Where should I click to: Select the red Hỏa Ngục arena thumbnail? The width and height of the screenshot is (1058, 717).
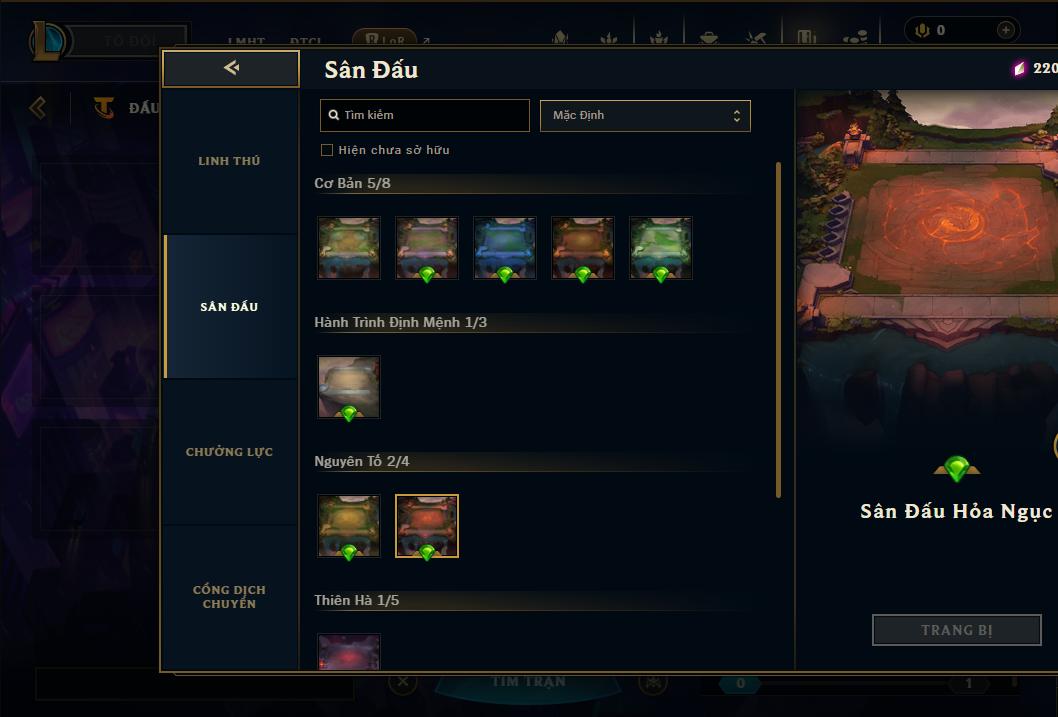coord(426,526)
